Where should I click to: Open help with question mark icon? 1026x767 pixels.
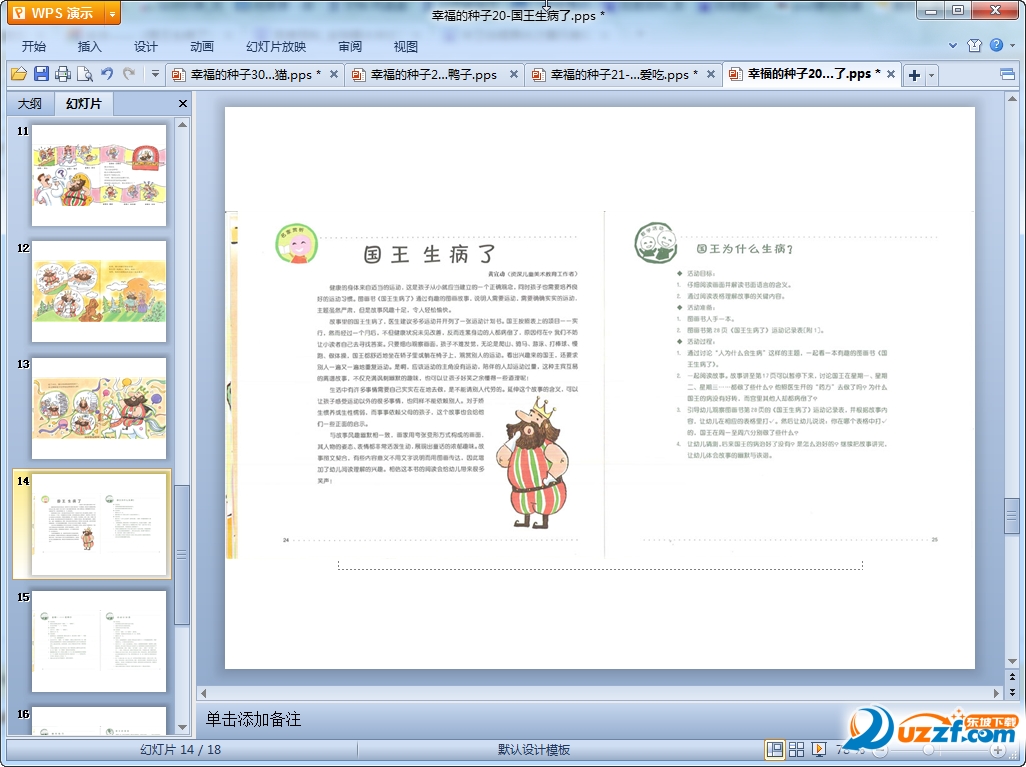997,45
